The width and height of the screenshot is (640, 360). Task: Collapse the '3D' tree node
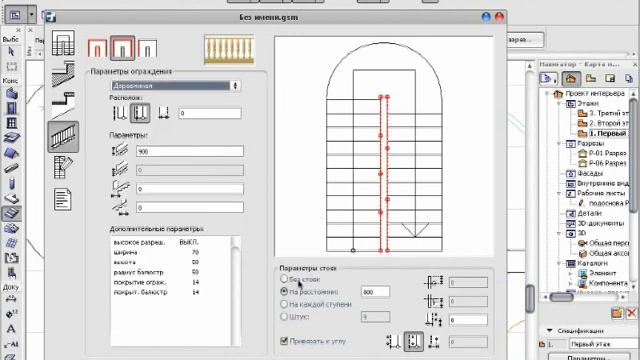click(559, 233)
